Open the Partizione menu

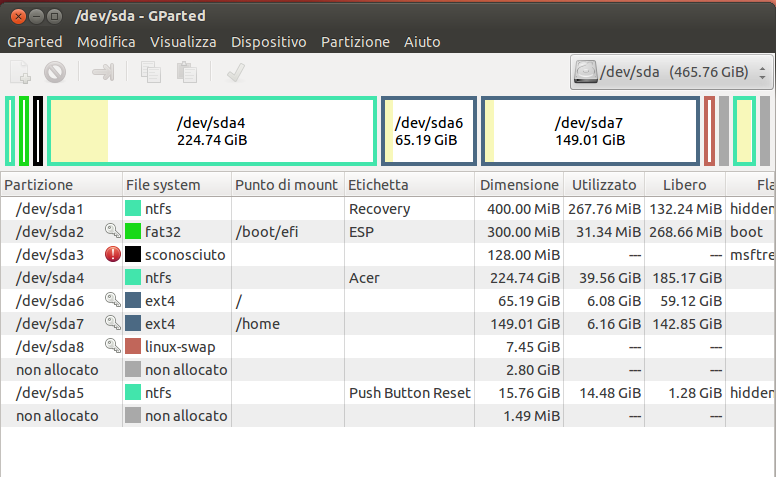(355, 42)
